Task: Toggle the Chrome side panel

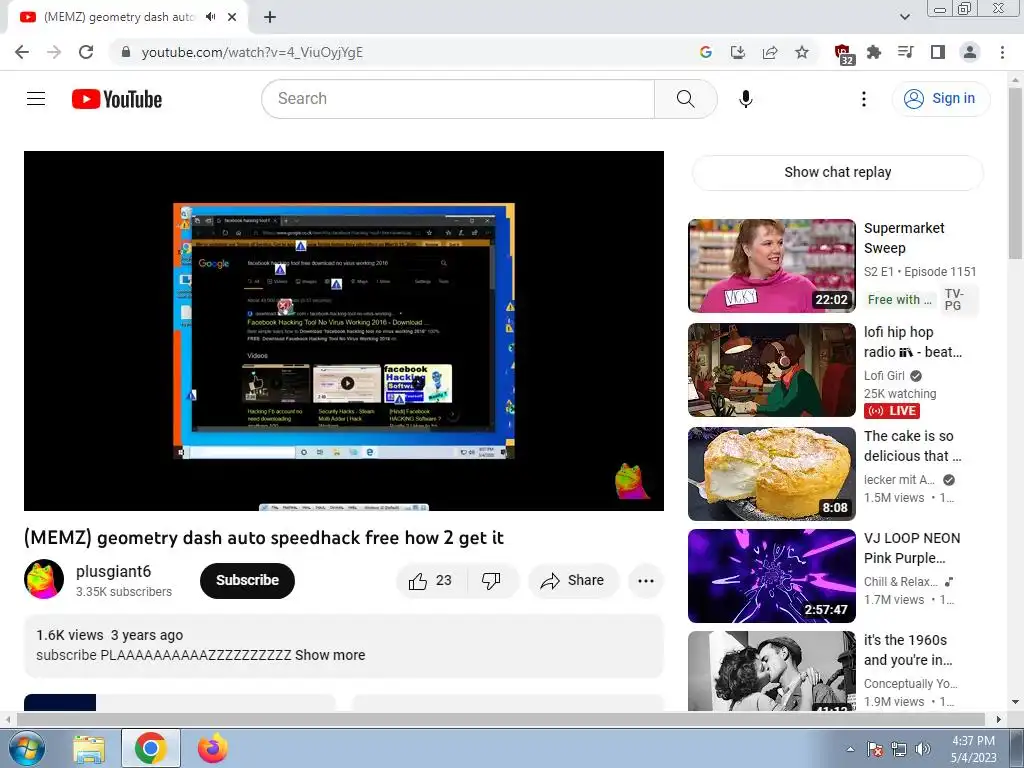Action: point(938,52)
